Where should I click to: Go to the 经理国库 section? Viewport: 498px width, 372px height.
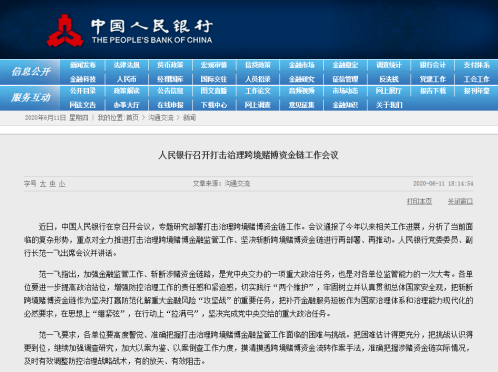[170, 79]
